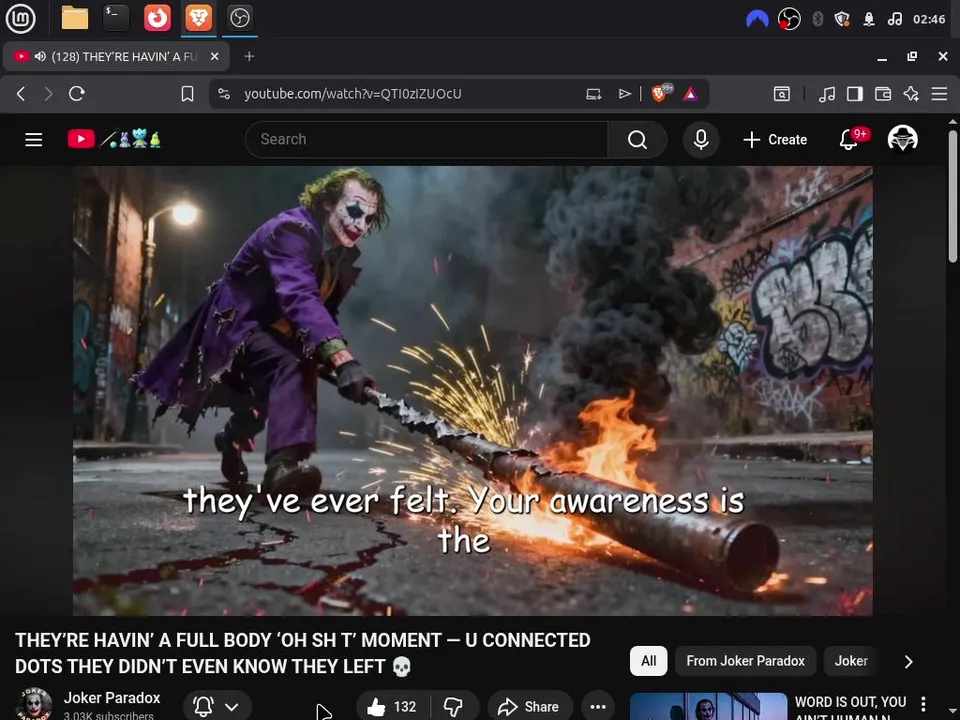This screenshot has height=720, width=960.
Task: Switch to the OBS Studio taskbar item
Action: [x=239, y=18]
